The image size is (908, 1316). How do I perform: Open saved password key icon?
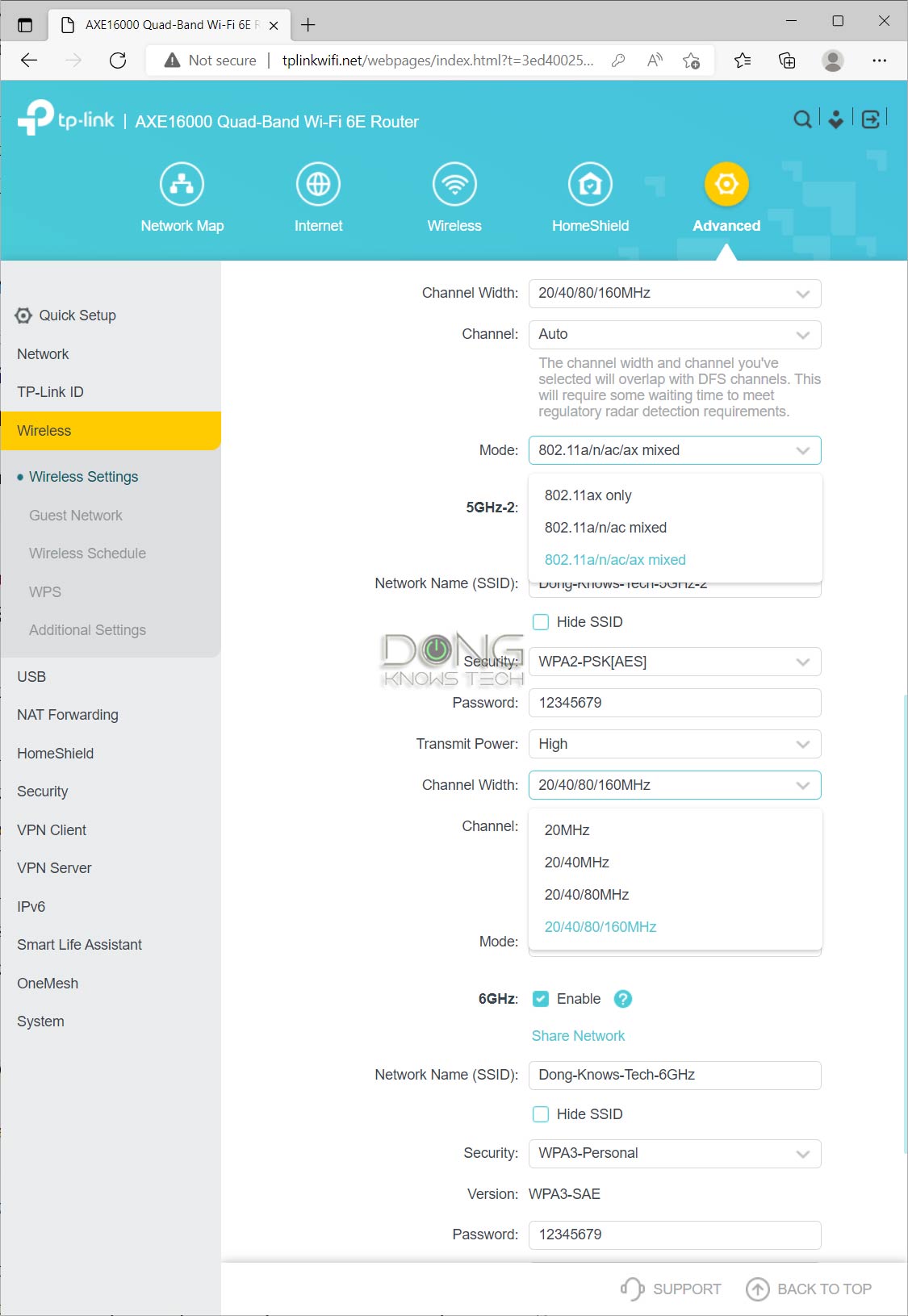coord(618,61)
